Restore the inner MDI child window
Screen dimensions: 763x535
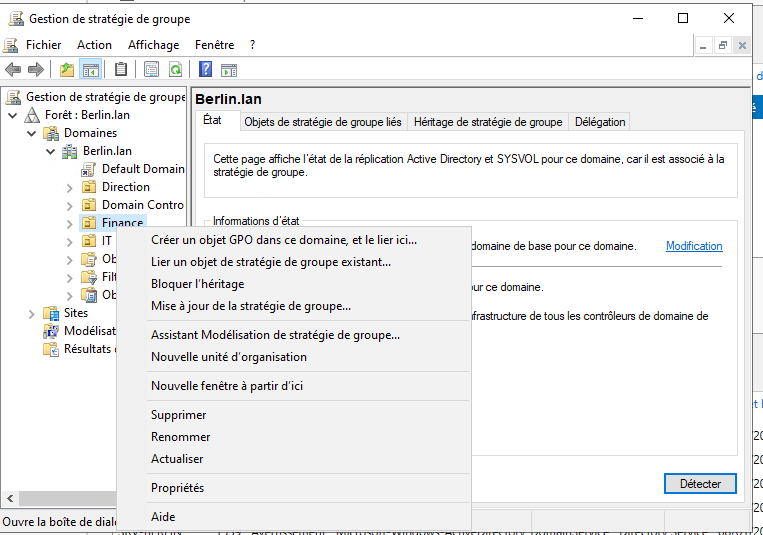[x=723, y=46]
